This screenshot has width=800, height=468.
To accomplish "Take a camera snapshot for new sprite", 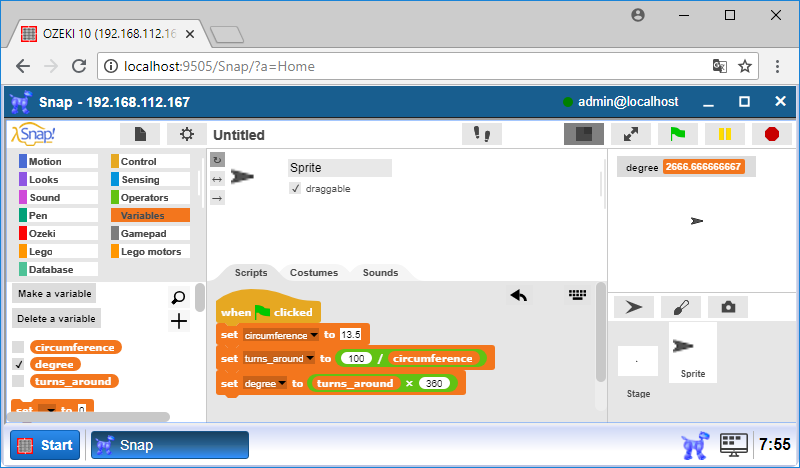I will 728,307.
